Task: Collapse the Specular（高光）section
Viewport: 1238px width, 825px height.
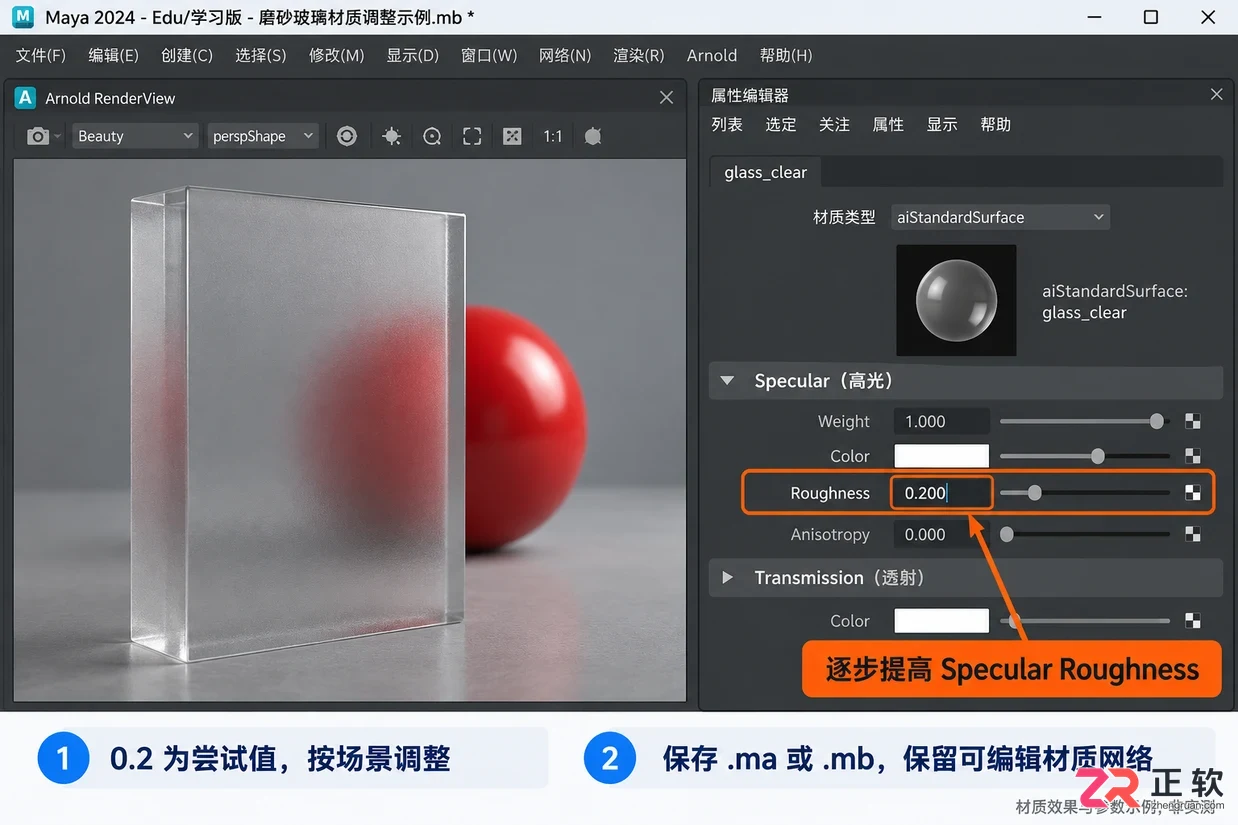Action: point(728,381)
